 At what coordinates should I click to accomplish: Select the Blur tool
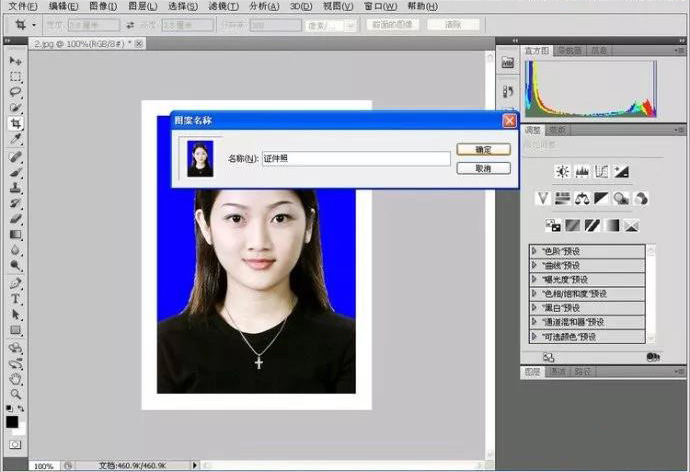[x=15, y=250]
